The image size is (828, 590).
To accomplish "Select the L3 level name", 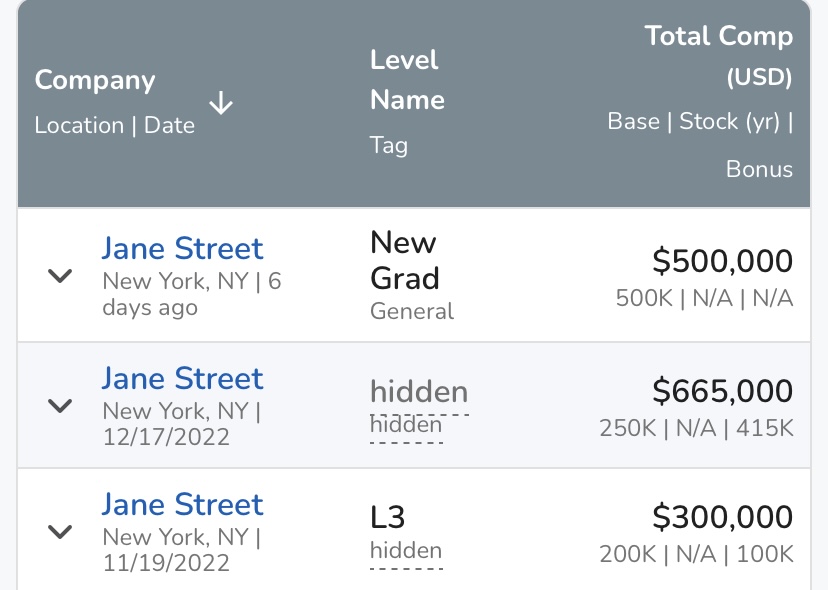I will (x=388, y=517).
